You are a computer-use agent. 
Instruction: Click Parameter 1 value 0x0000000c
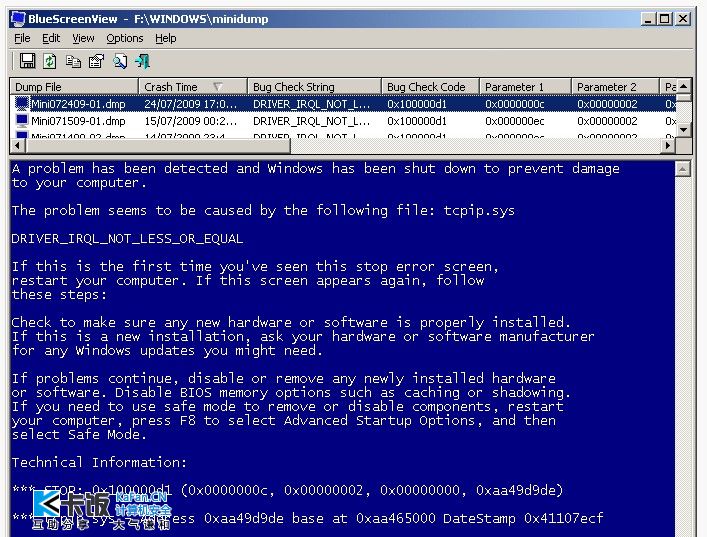click(x=514, y=104)
